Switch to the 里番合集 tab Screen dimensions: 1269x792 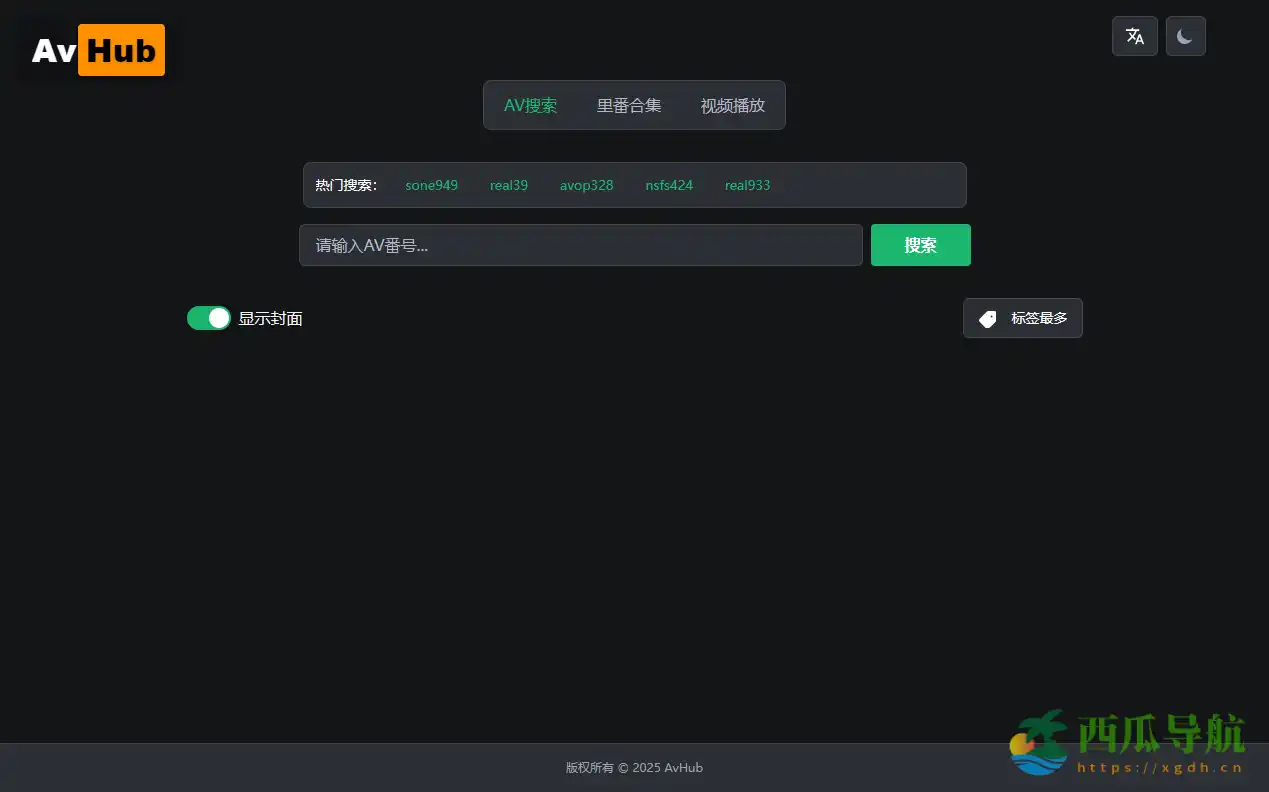[x=629, y=105]
